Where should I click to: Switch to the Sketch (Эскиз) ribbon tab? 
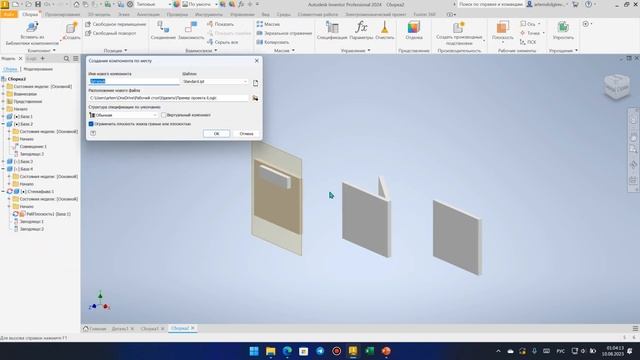click(x=124, y=14)
